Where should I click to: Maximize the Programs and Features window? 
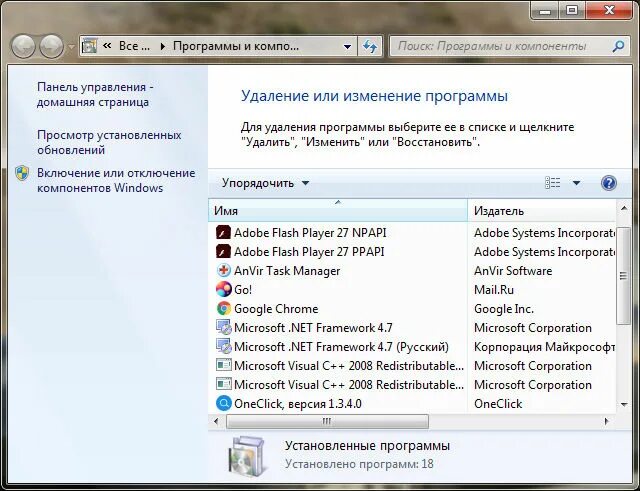point(572,10)
